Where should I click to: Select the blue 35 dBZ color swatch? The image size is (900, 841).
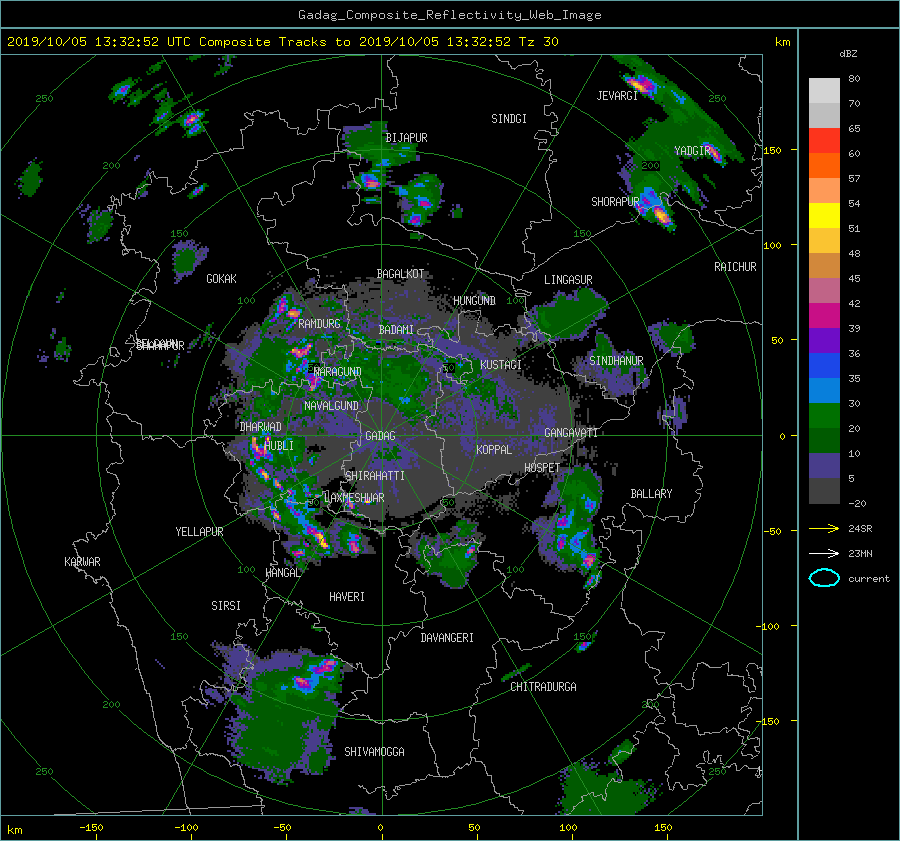[824, 366]
